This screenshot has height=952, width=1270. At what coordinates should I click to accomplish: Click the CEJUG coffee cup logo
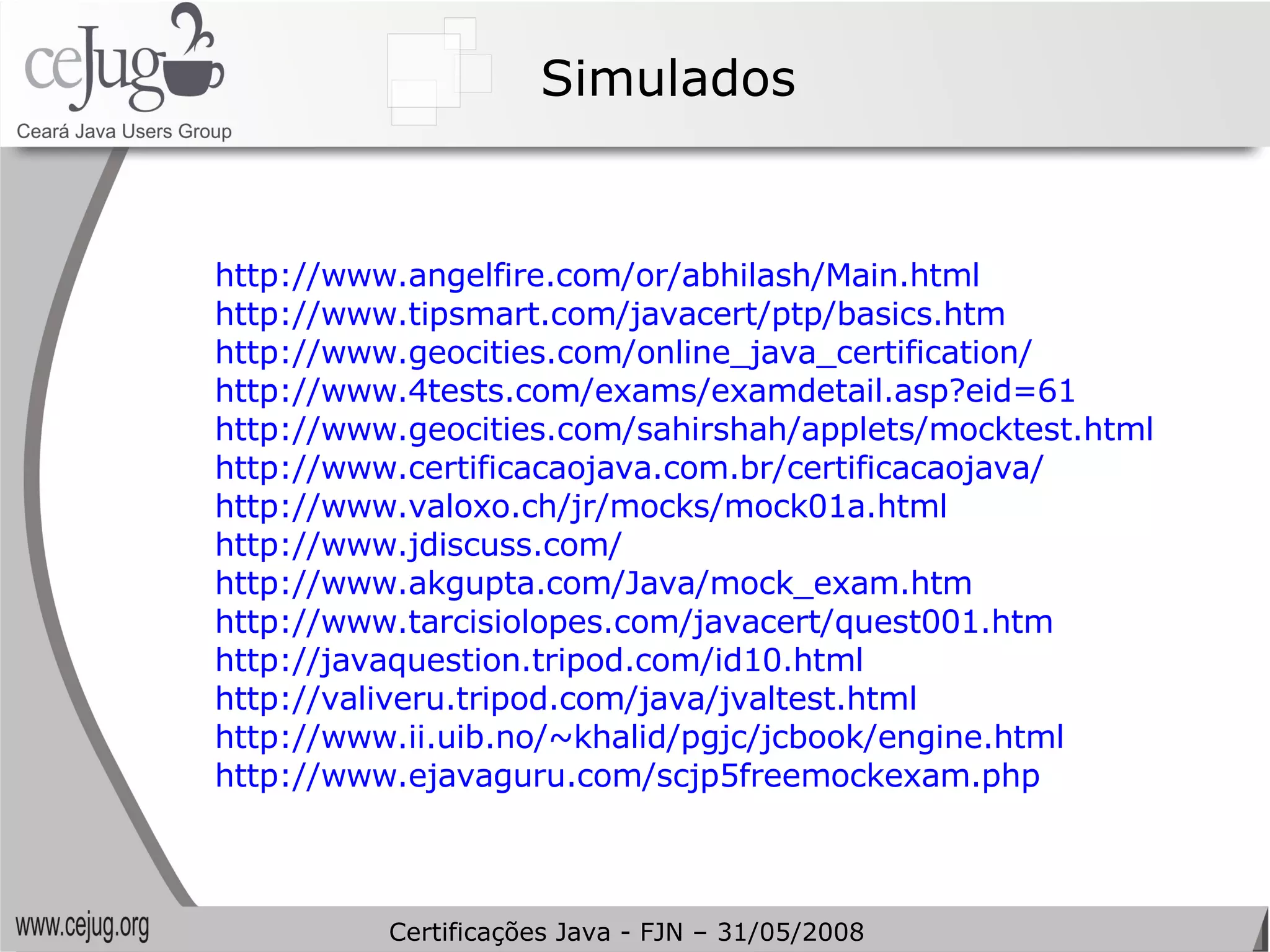pyautogui.click(x=124, y=59)
